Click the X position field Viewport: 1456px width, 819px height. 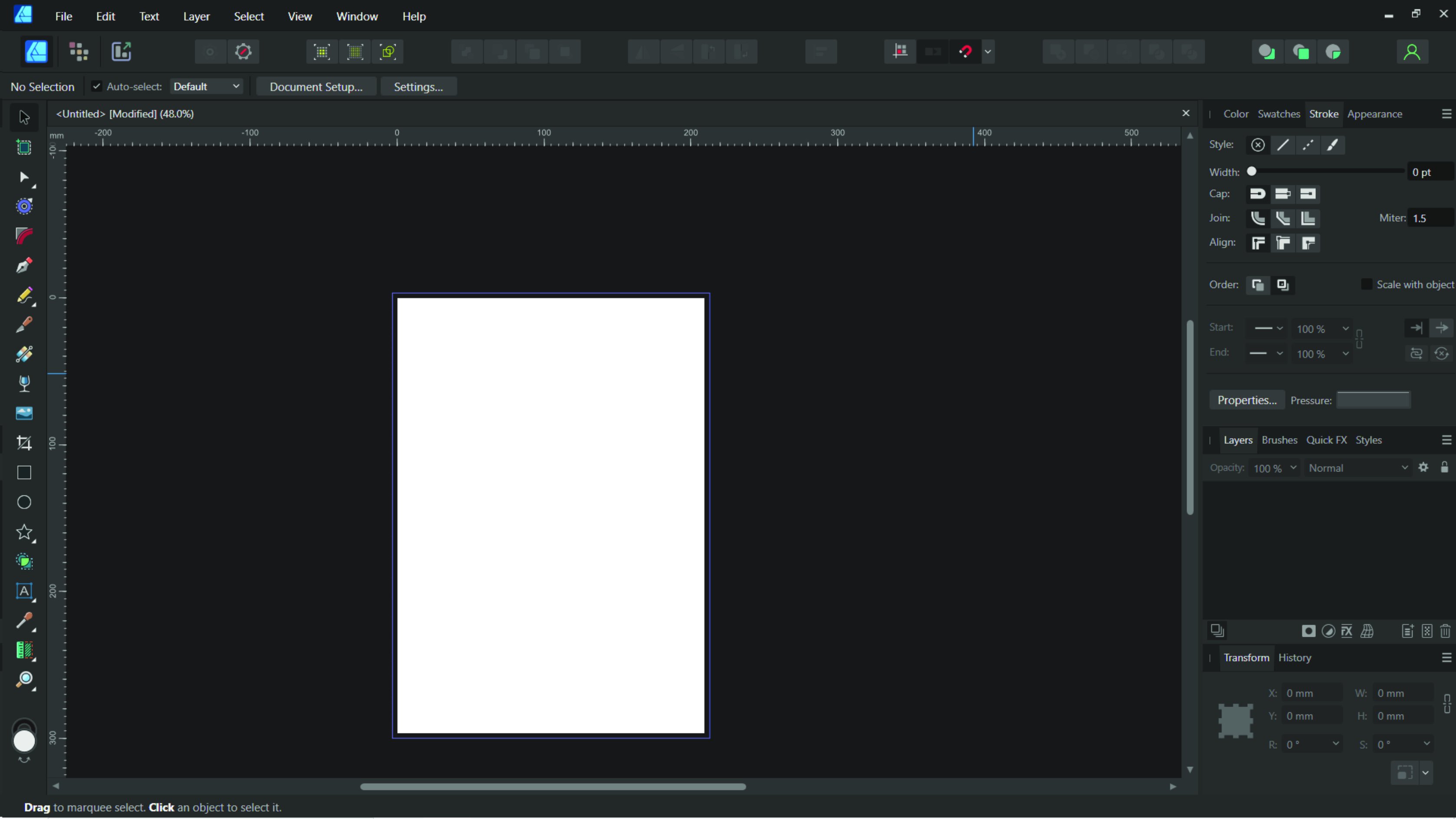pos(1312,693)
